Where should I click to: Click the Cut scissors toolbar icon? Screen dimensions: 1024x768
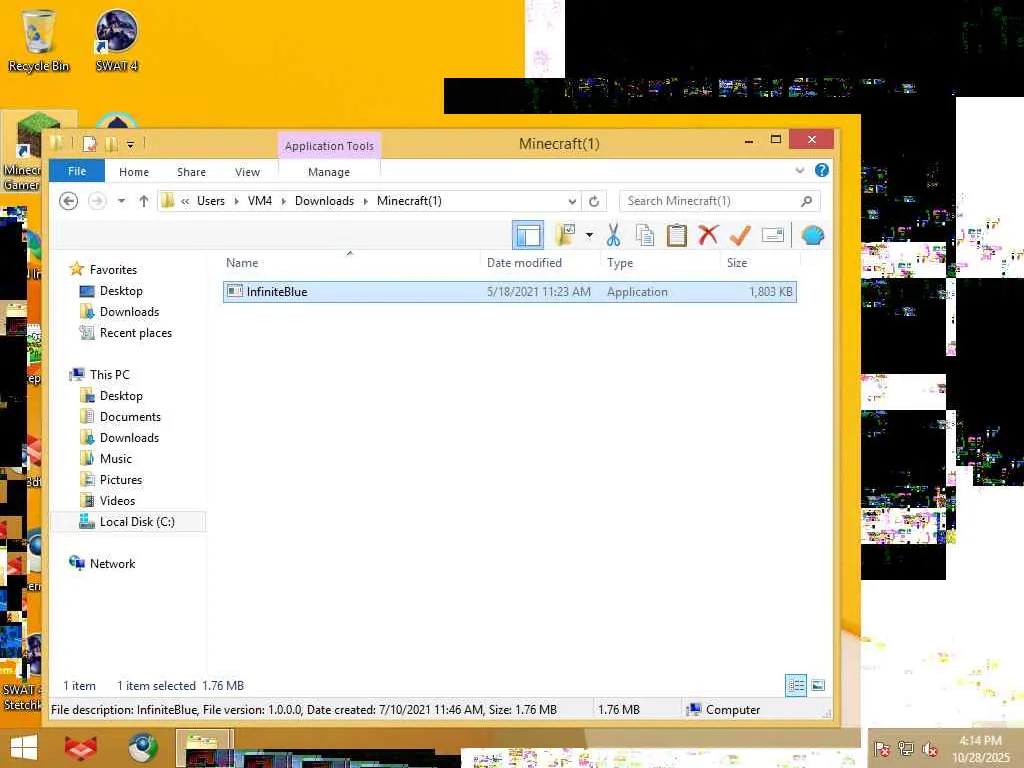(613, 235)
